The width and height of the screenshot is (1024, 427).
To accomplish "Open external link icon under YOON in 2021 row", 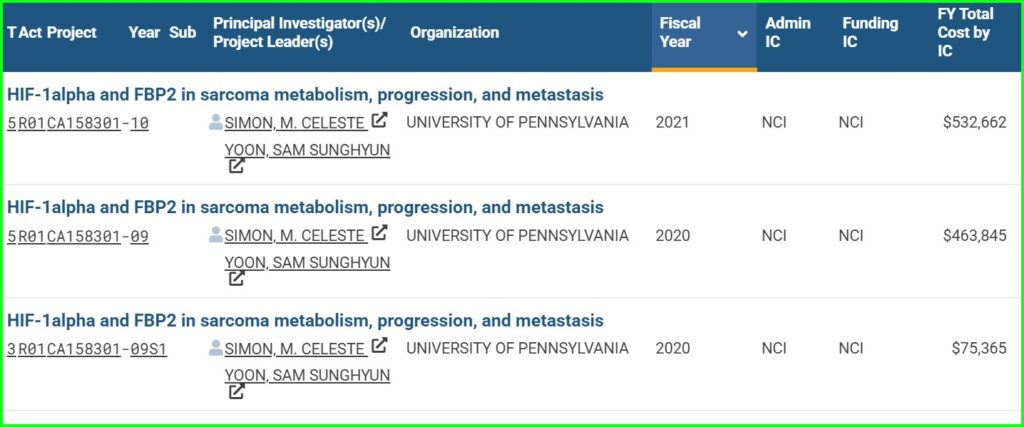I will pyautogui.click(x=236, y=166).
